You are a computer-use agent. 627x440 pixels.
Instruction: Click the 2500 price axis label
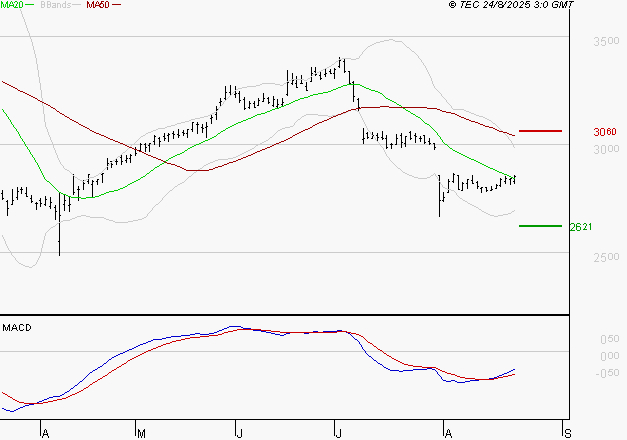[x=605, y=258]
